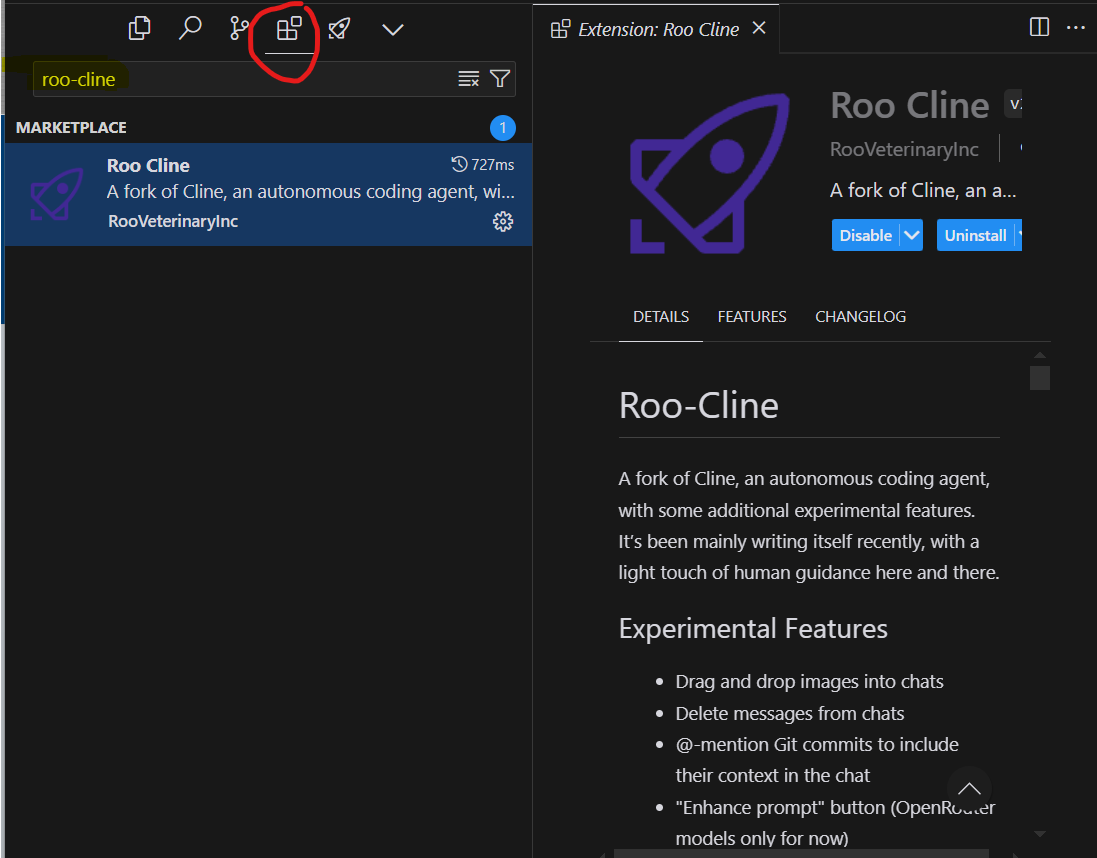Open the Disable dropdown arrow
Viewport: 1097px width, 858px height.
[x=912, y=235]
